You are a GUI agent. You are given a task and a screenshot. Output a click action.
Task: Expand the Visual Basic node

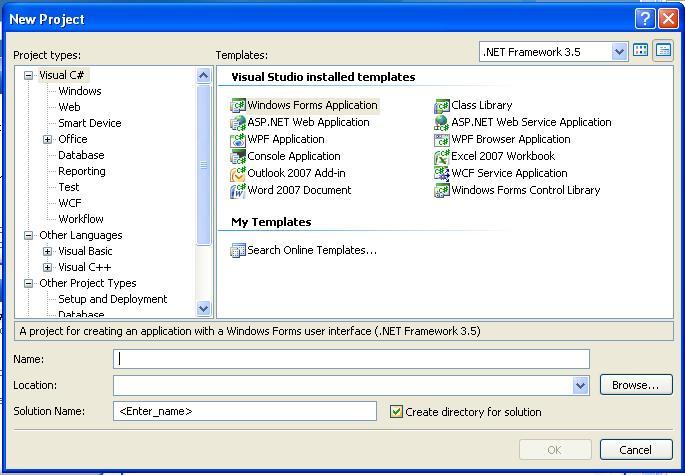click(48, 252)
